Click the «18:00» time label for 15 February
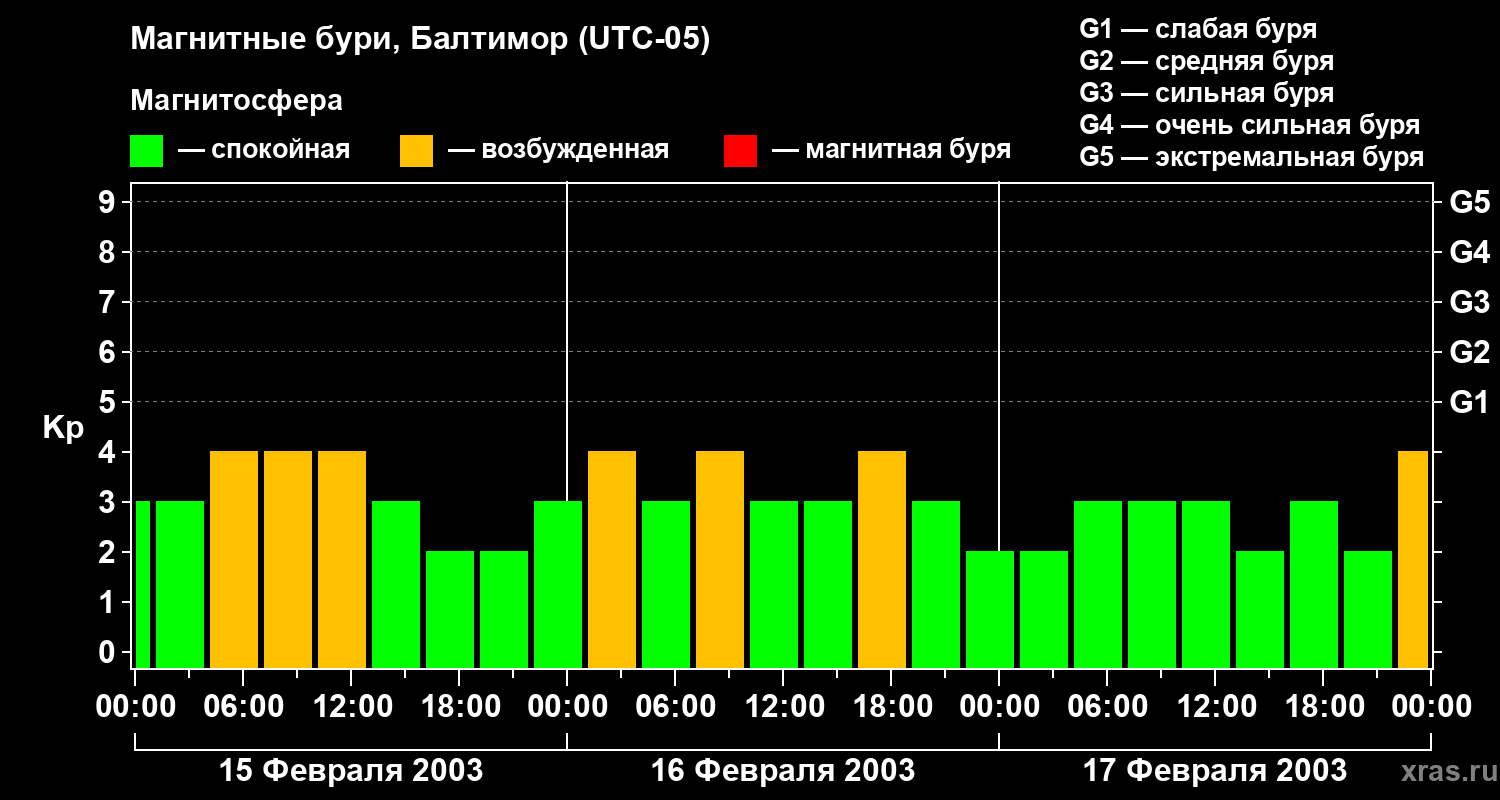This screenshot has width=1500, height=800. pyautogui.click(x=459, y=707)
